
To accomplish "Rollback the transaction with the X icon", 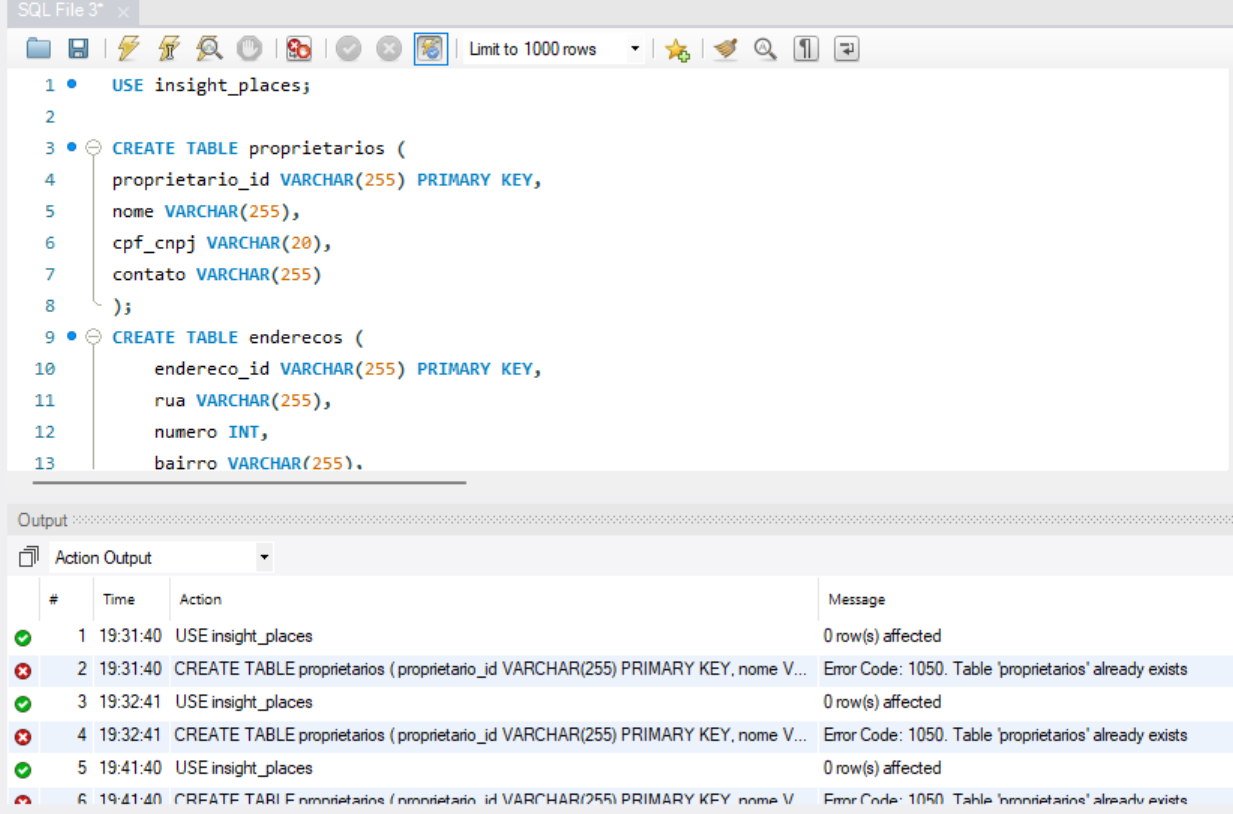I will [389, 49].
